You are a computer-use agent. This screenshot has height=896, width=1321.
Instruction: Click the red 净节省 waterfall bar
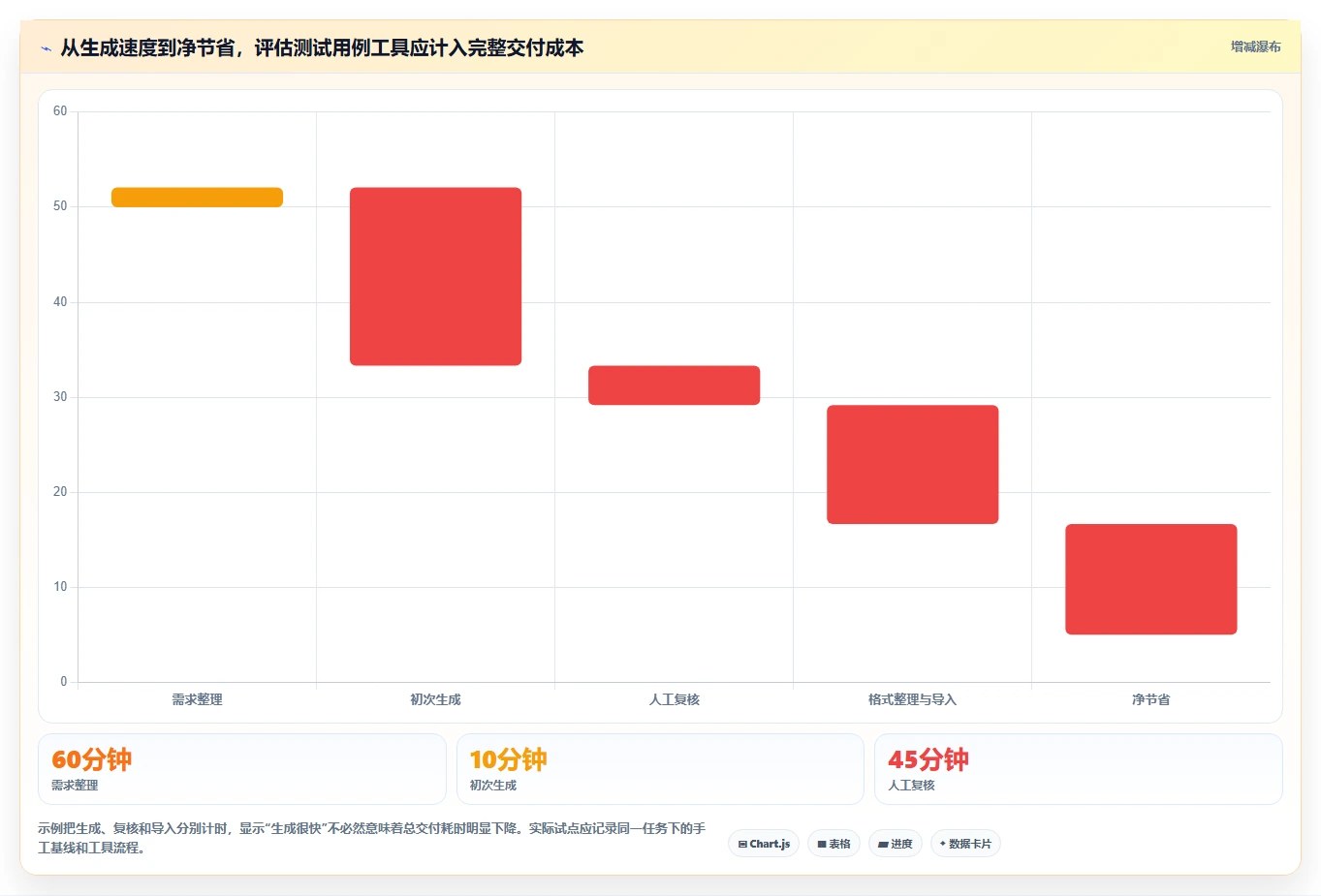1151,579
